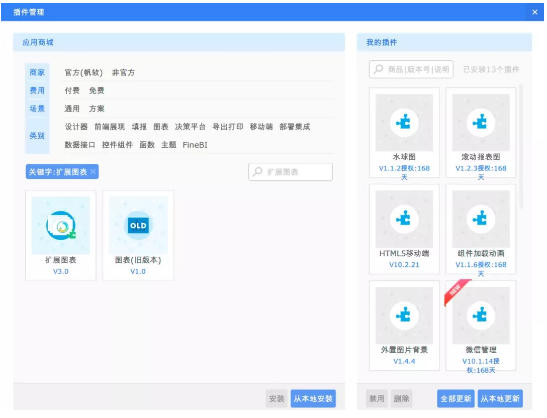This screenshot has height=418, width=547.
Task: Click the 禁用 button
Action: (377, 398)
